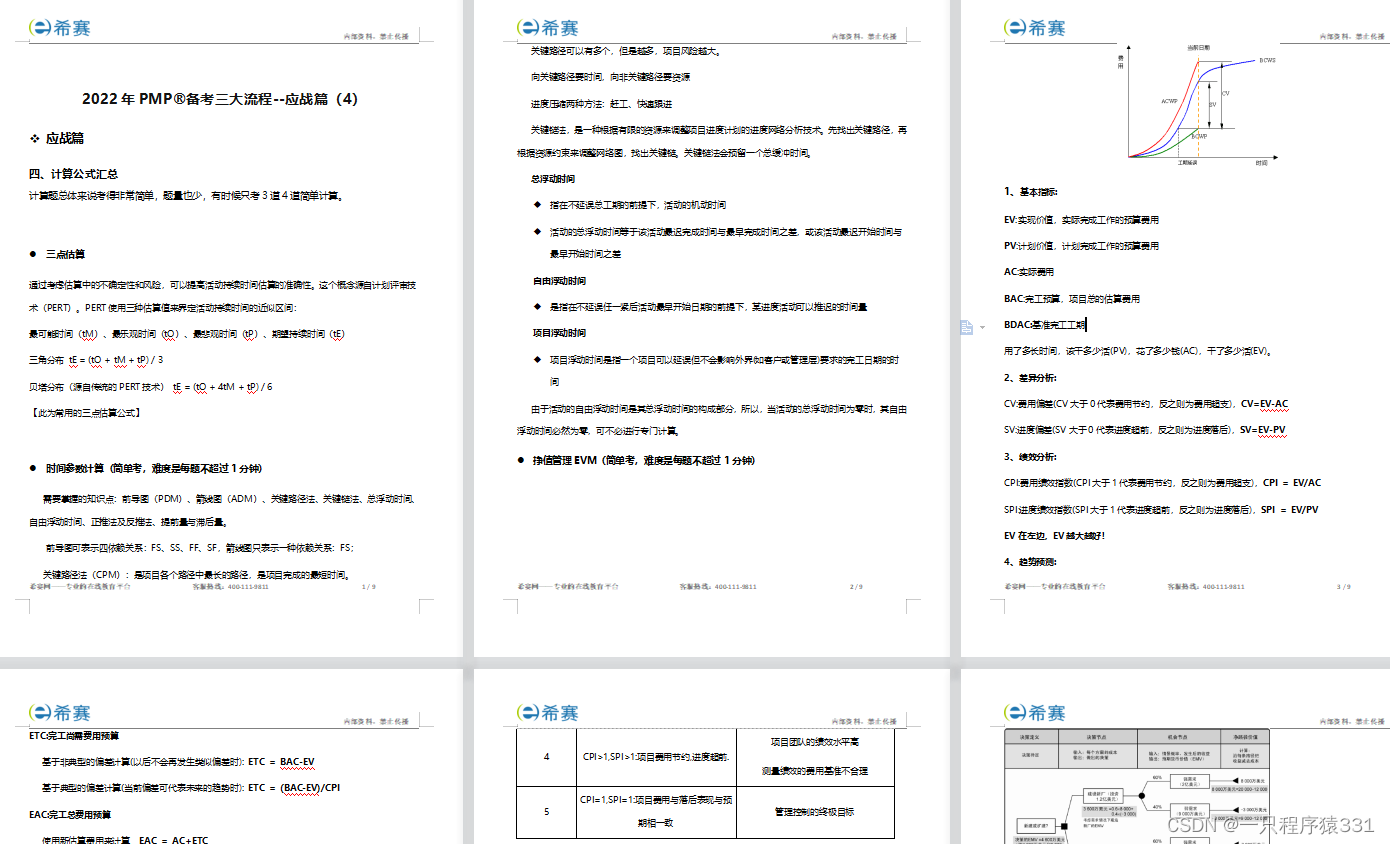Viewport: 1390px width, 844px height.
Task: Click the note '【此为常用的三点估算公式】'
Action: pyautogui.click(x=85, y=412)
